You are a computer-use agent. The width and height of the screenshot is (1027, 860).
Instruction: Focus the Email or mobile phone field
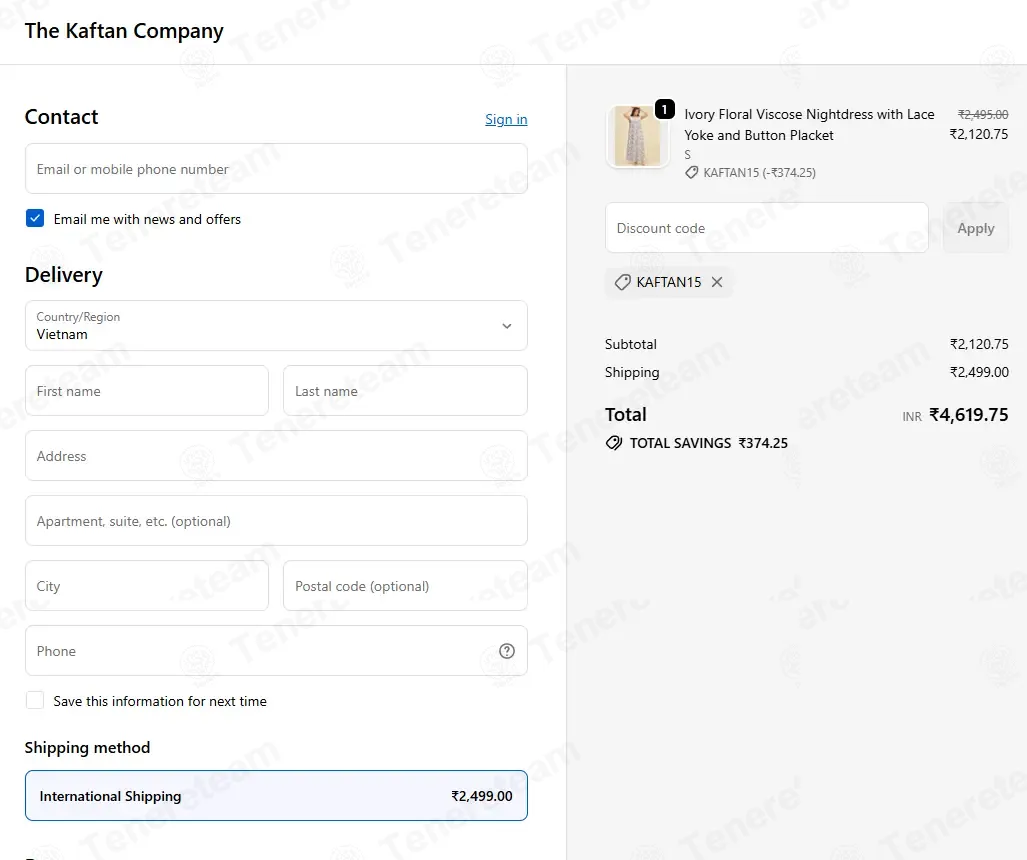pyautogui.click(x=276, y=169)
